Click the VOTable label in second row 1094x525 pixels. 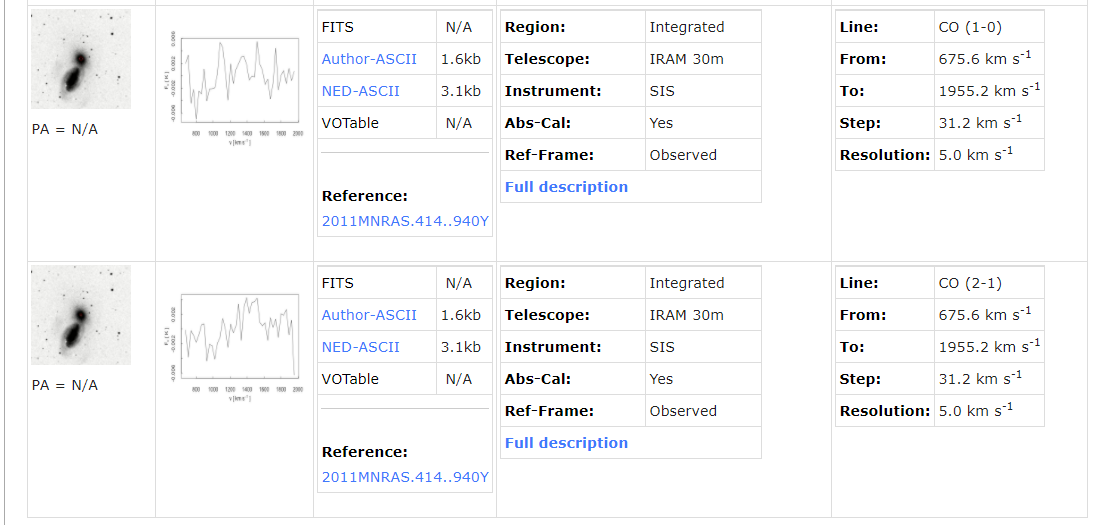(x=350, y=379)
